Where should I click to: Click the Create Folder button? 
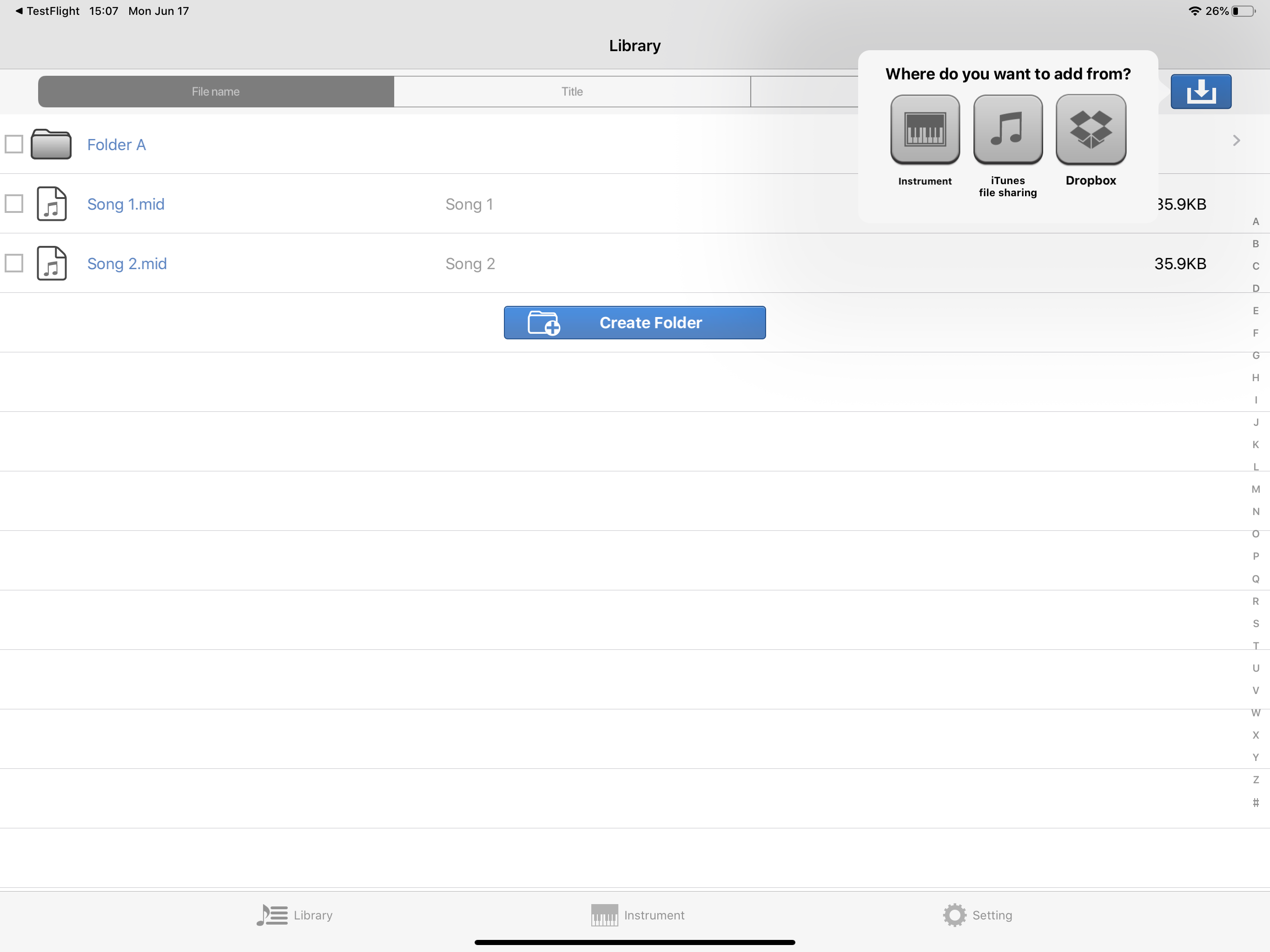point(635,323)
